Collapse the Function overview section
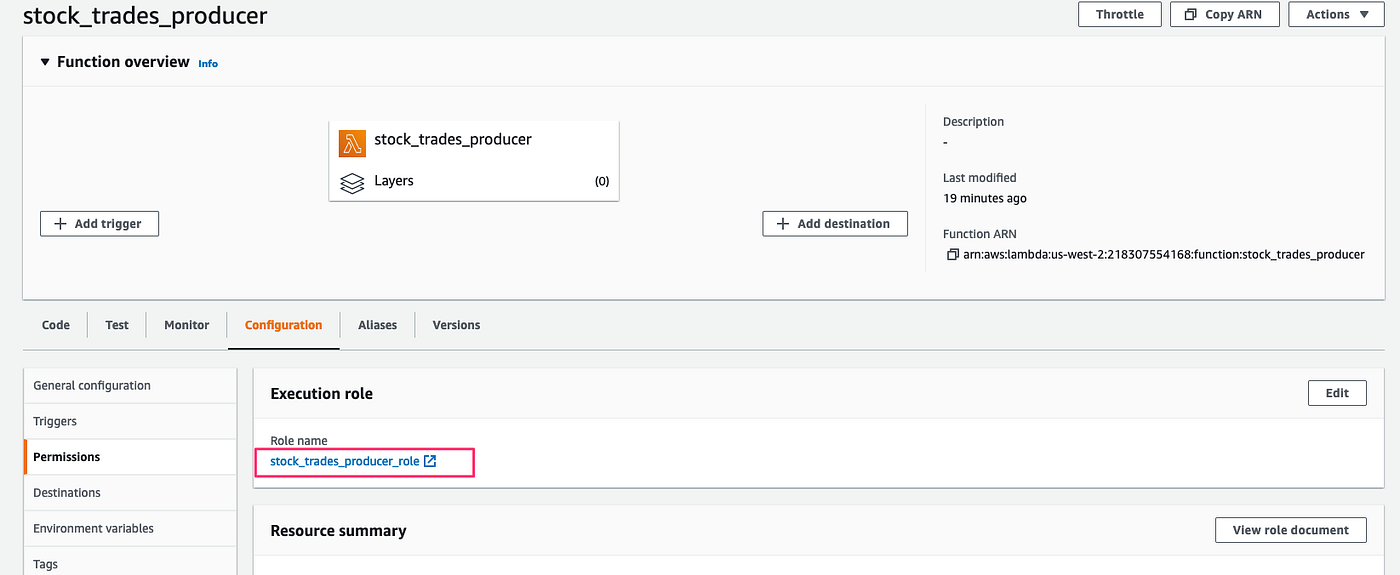1400x575 pixels. [x=44, y=62]
